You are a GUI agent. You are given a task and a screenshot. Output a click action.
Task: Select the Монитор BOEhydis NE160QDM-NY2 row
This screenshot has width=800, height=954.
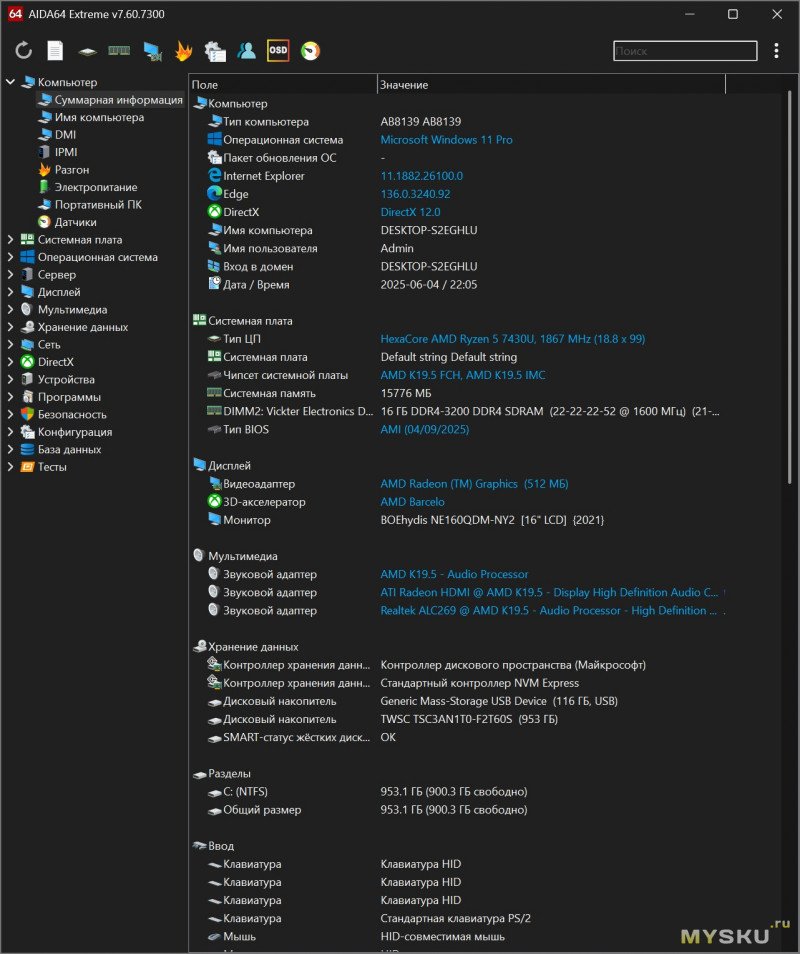click(x=458, y=520)
